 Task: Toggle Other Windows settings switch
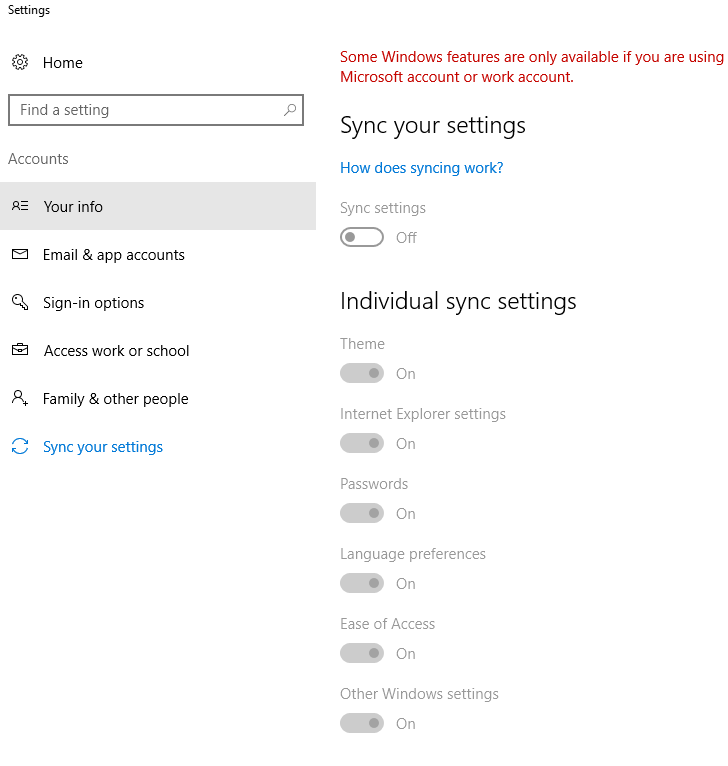point(362,723)
